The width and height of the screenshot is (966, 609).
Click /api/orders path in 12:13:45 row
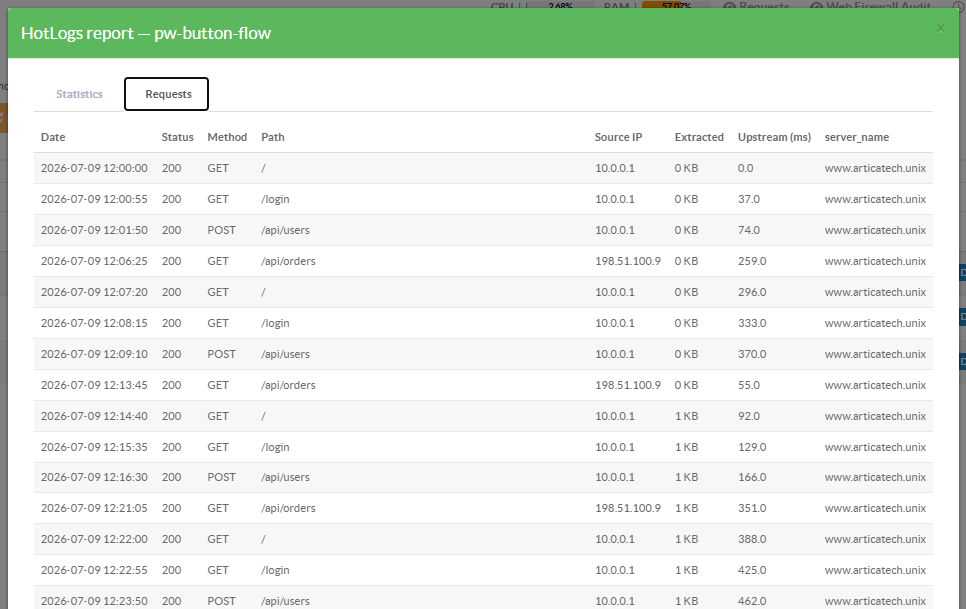[x=288, y=385]
